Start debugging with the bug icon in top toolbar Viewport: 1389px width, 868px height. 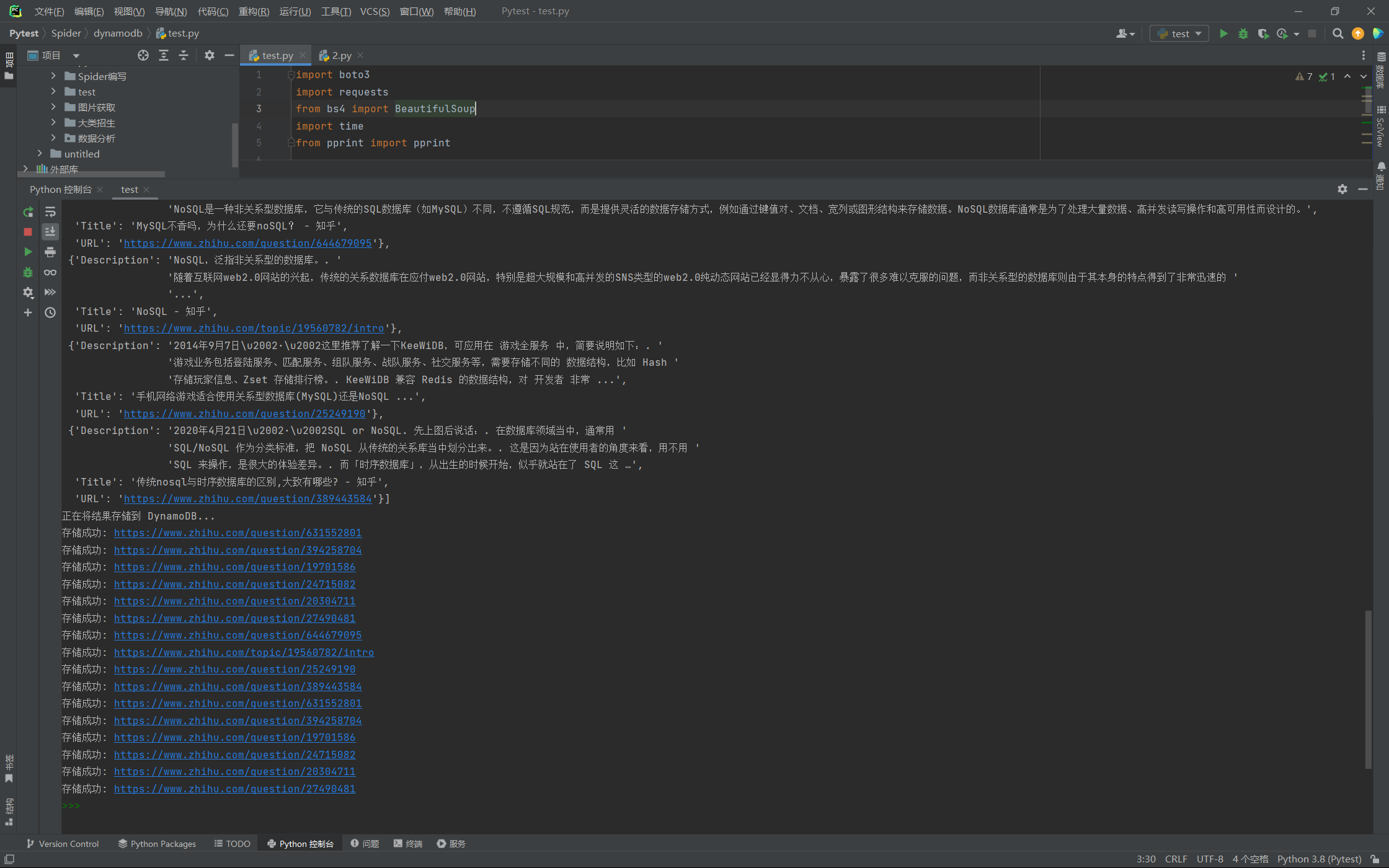point(1243,33)
